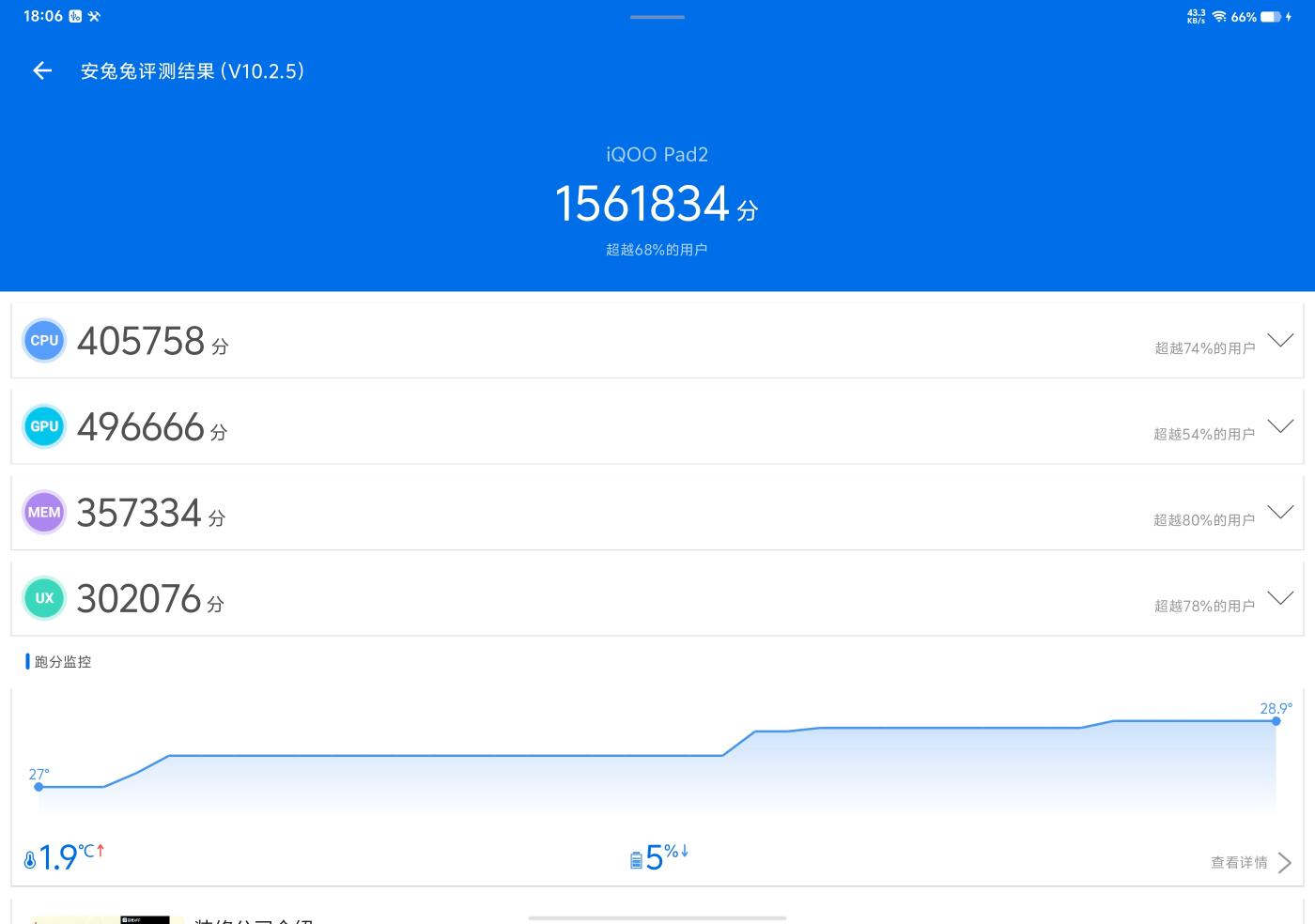Viewport: 1315px width, 924px height.
Task: Expand the CPU score details chevron
Action: [1280, 340]
